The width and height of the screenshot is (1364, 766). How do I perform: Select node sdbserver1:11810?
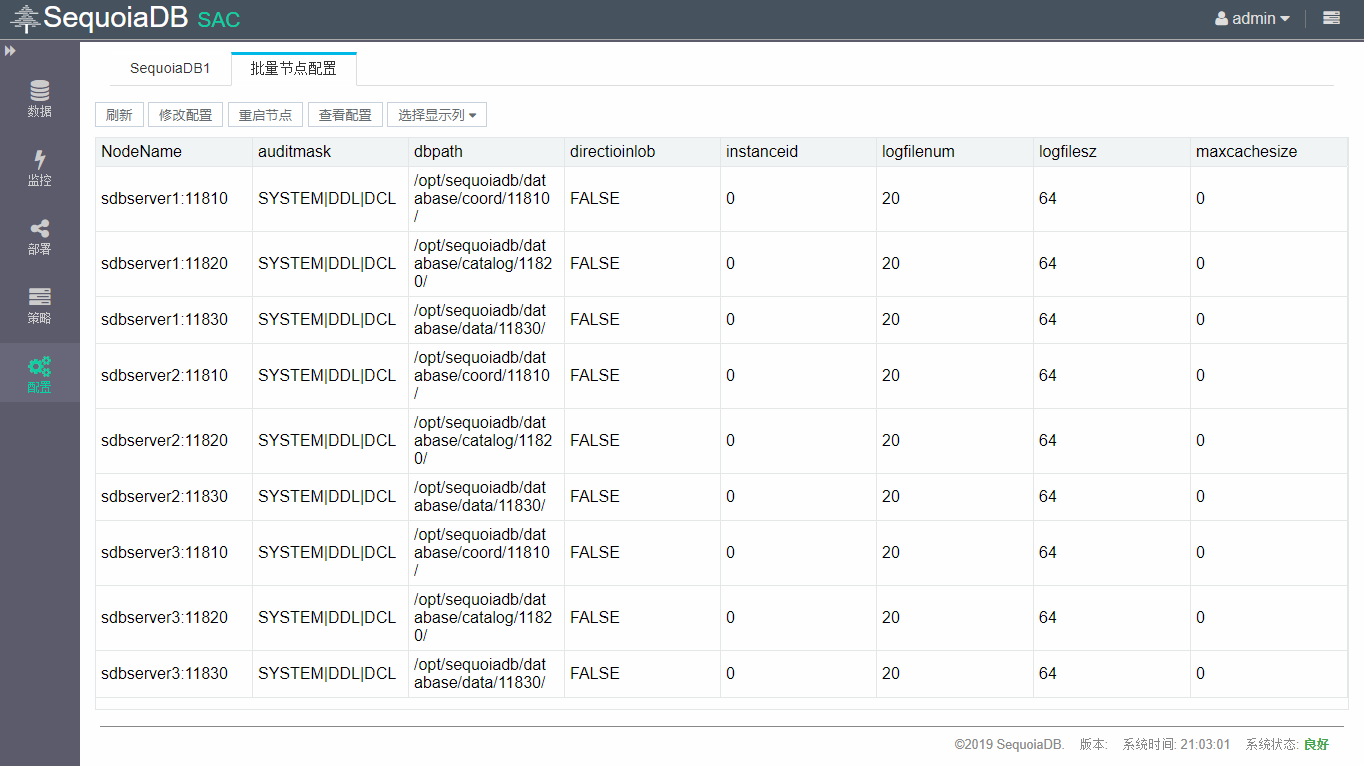coord(164,199)
